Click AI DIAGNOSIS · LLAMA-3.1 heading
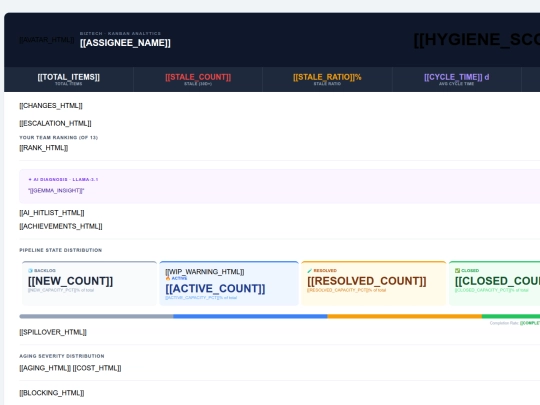The height and width of the screenshot is (405, 540). (x=66, y=179)
